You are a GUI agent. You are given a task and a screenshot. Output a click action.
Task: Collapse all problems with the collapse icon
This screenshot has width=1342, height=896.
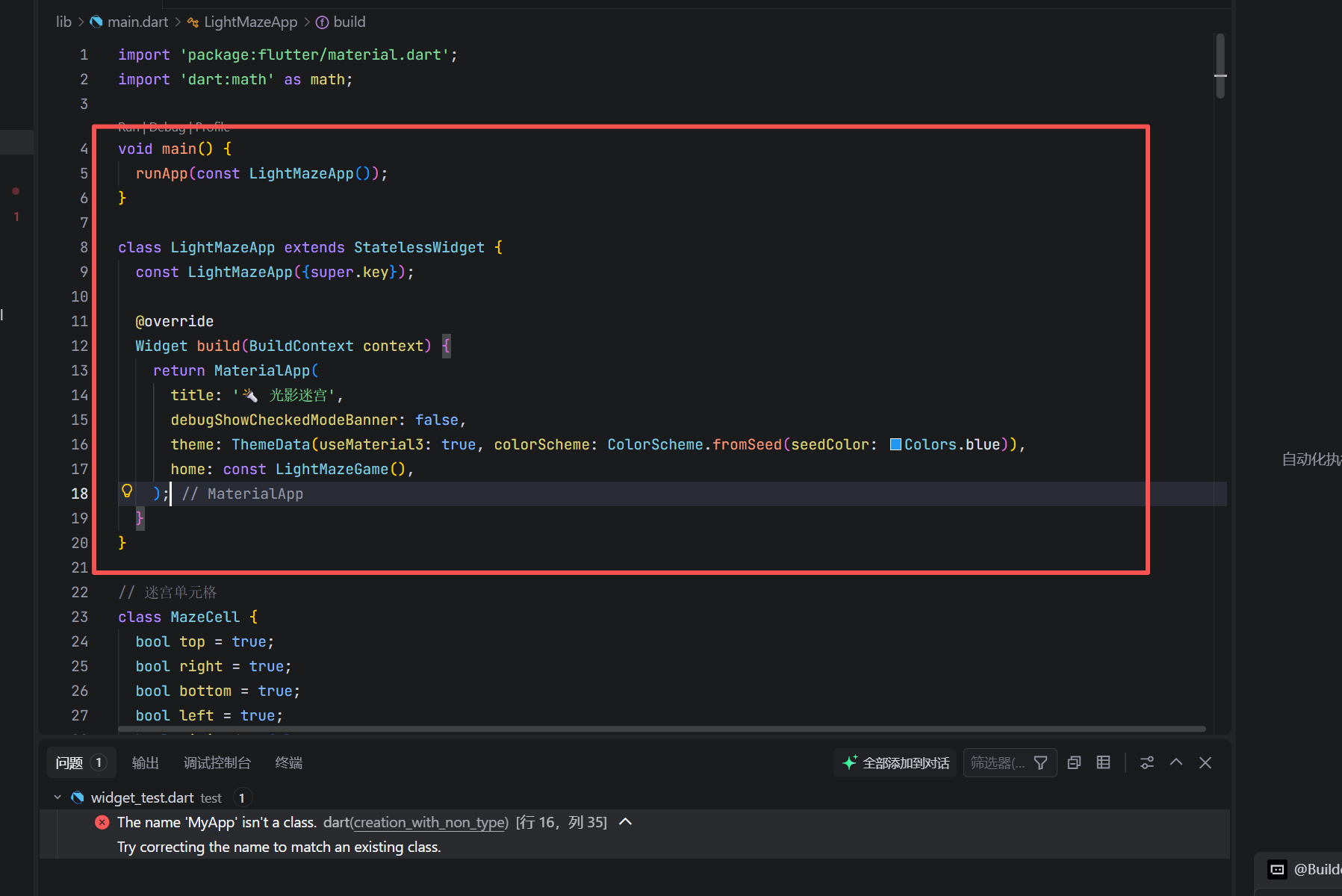(x=1074, y=762)
